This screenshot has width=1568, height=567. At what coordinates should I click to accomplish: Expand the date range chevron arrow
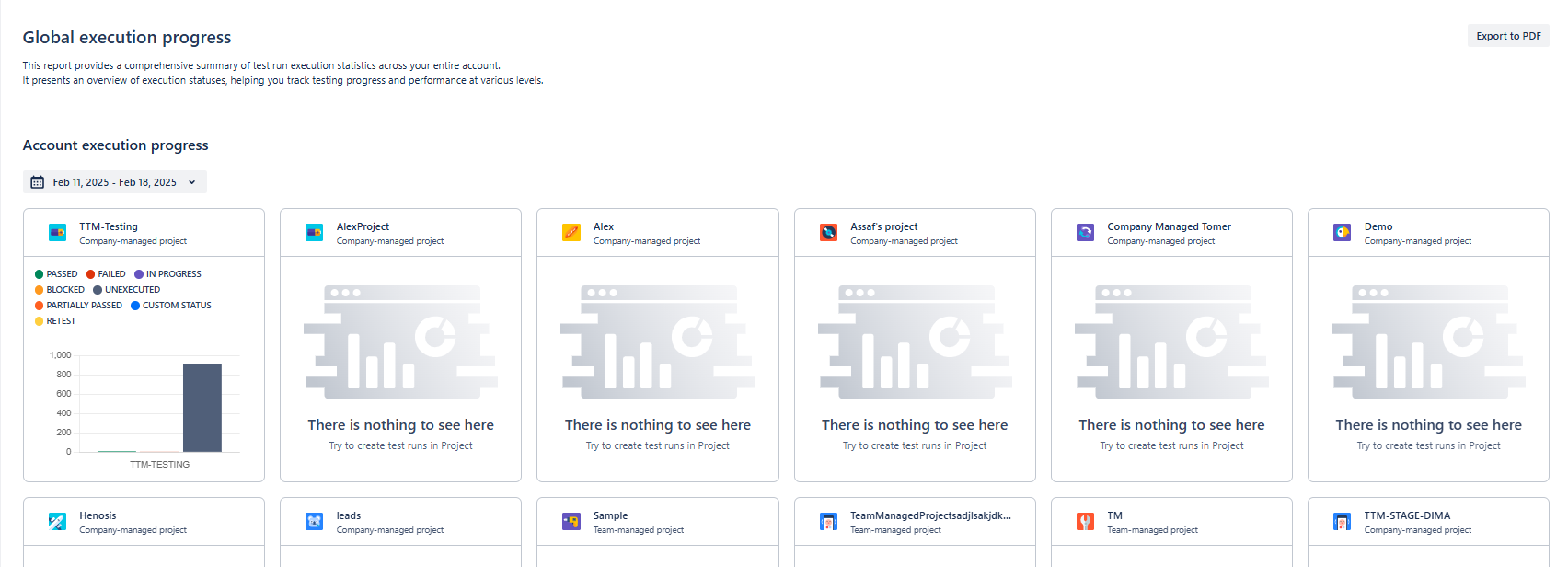(x=192, y=182)
